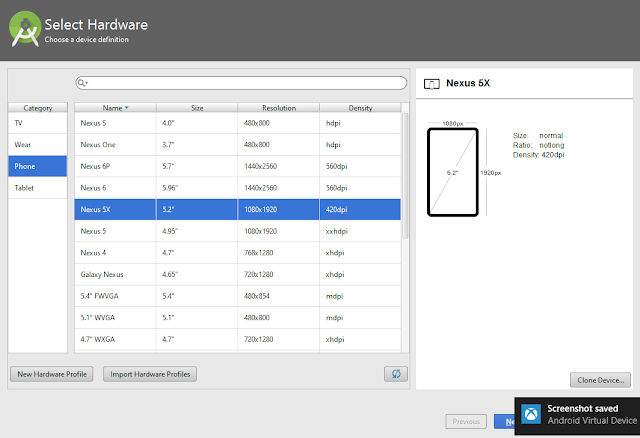Click the Size: normal detail text

tap(538, 136)
